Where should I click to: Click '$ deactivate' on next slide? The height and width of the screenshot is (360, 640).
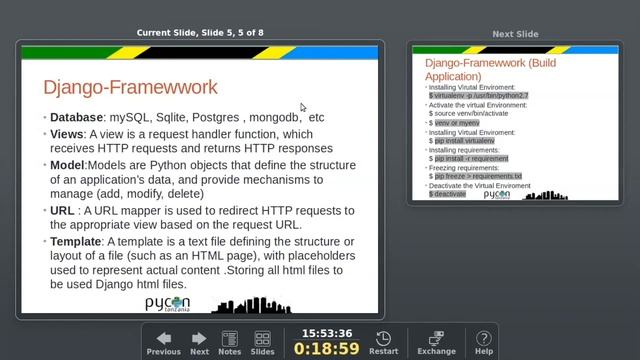point(447,194)
